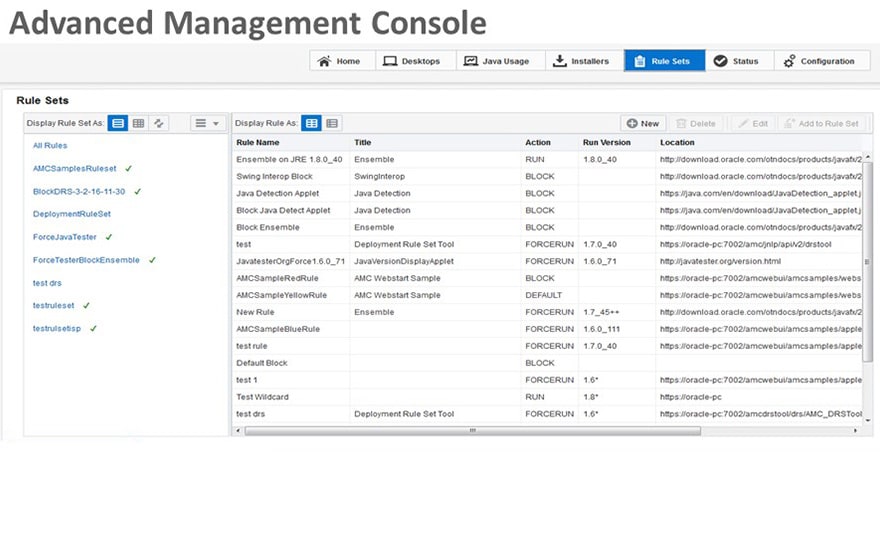Select the All Rules link

pos(50,146)
